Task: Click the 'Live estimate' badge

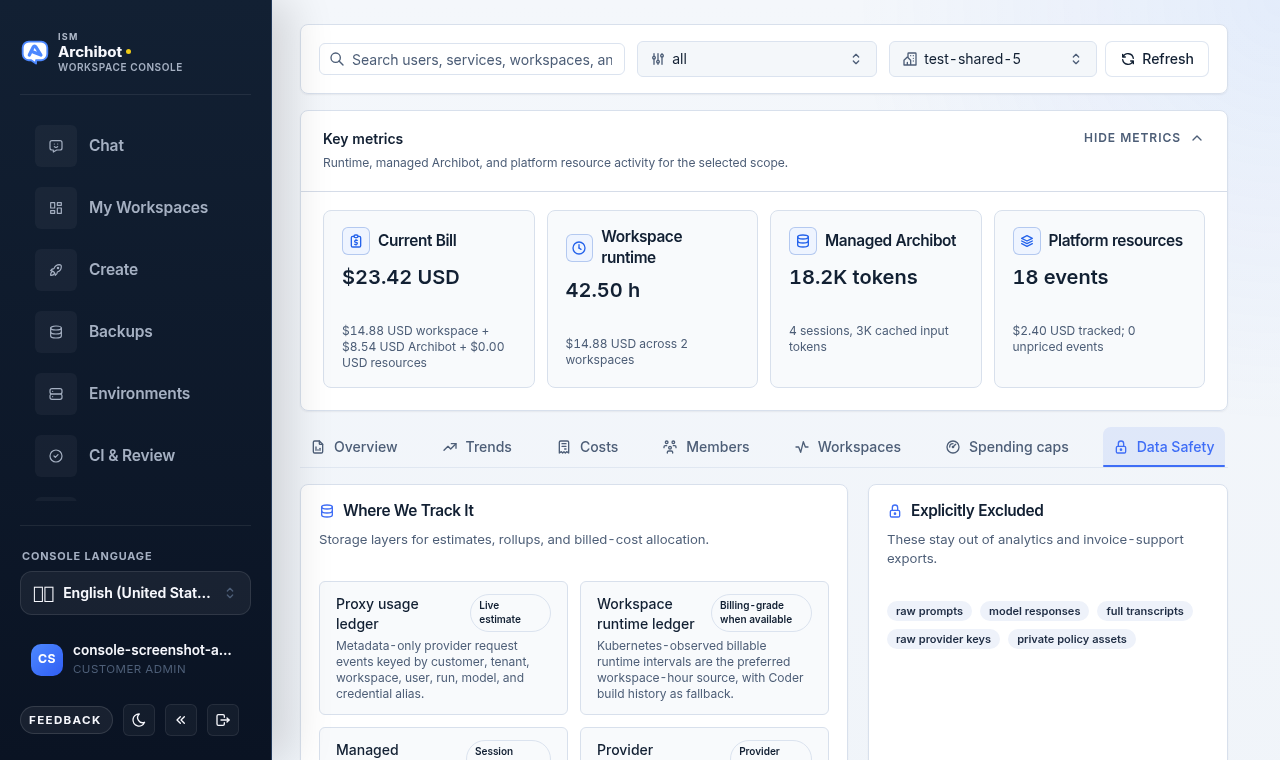Action: pos(510,613)
